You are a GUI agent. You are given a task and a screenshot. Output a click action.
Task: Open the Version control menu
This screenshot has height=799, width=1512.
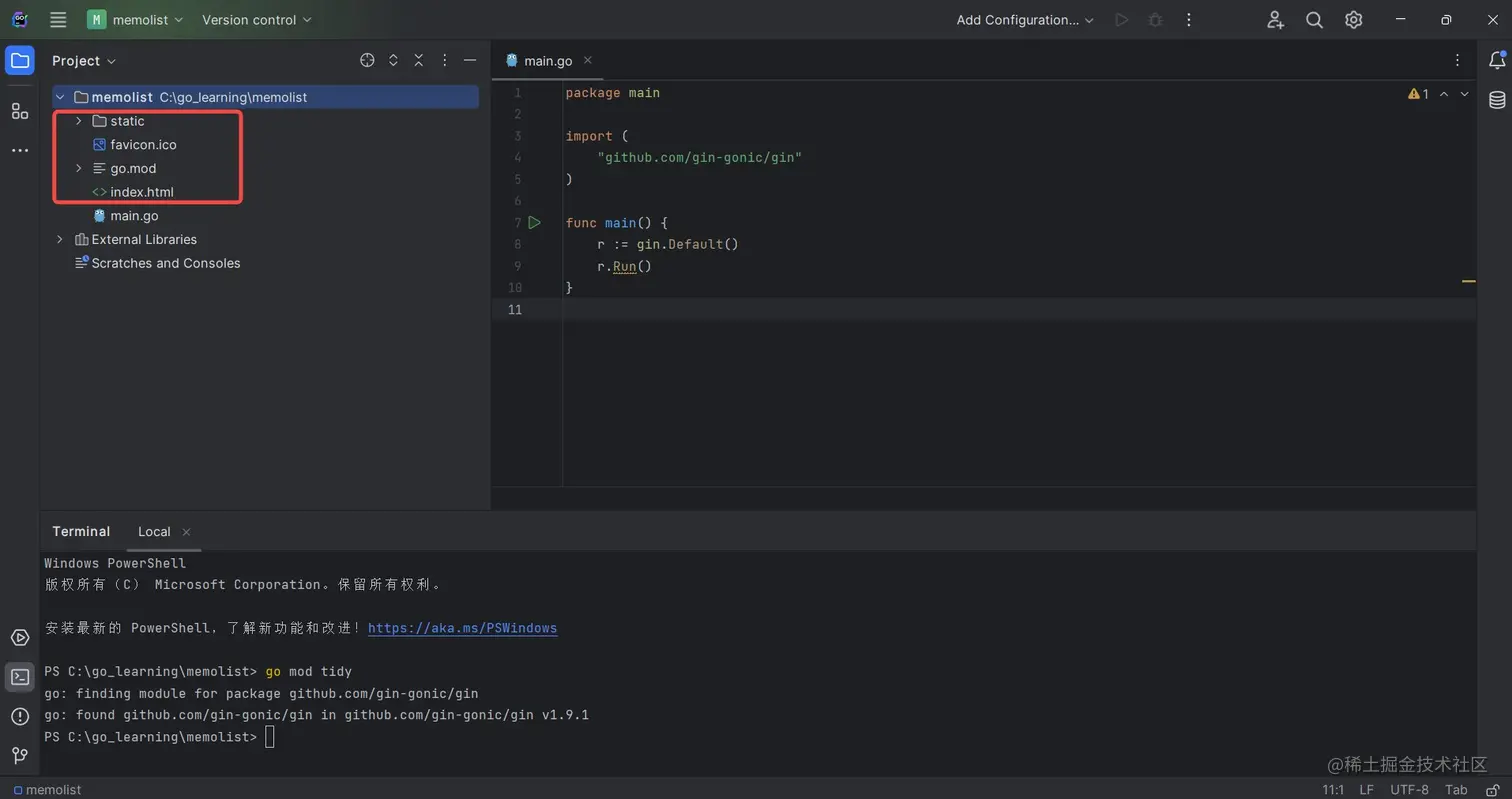pyautogui.click(x=257, y=20)
